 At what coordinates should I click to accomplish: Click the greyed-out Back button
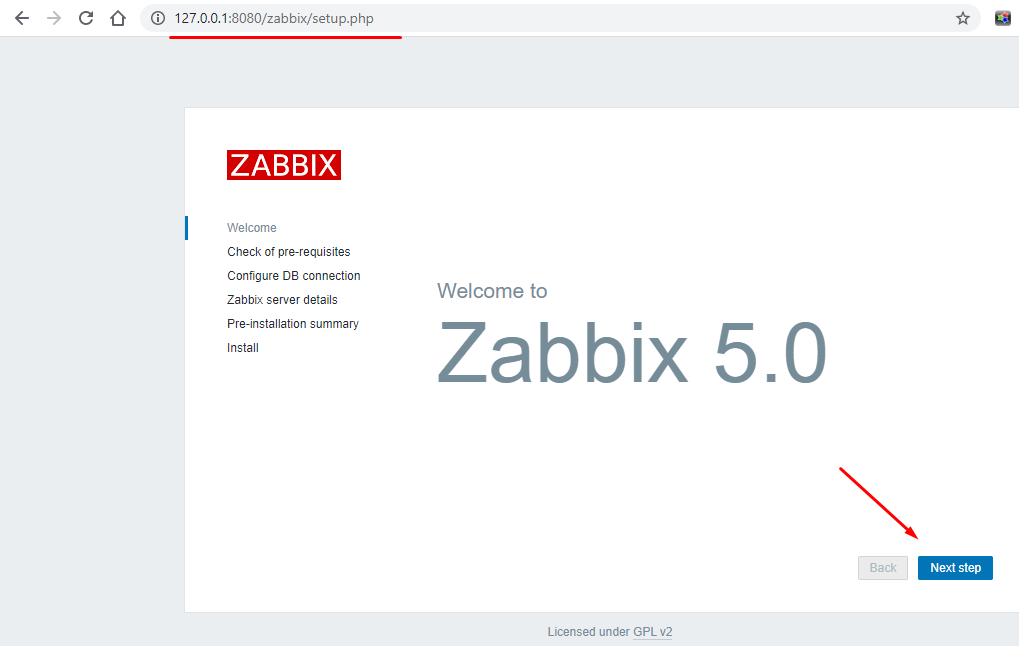coord(883,568)
